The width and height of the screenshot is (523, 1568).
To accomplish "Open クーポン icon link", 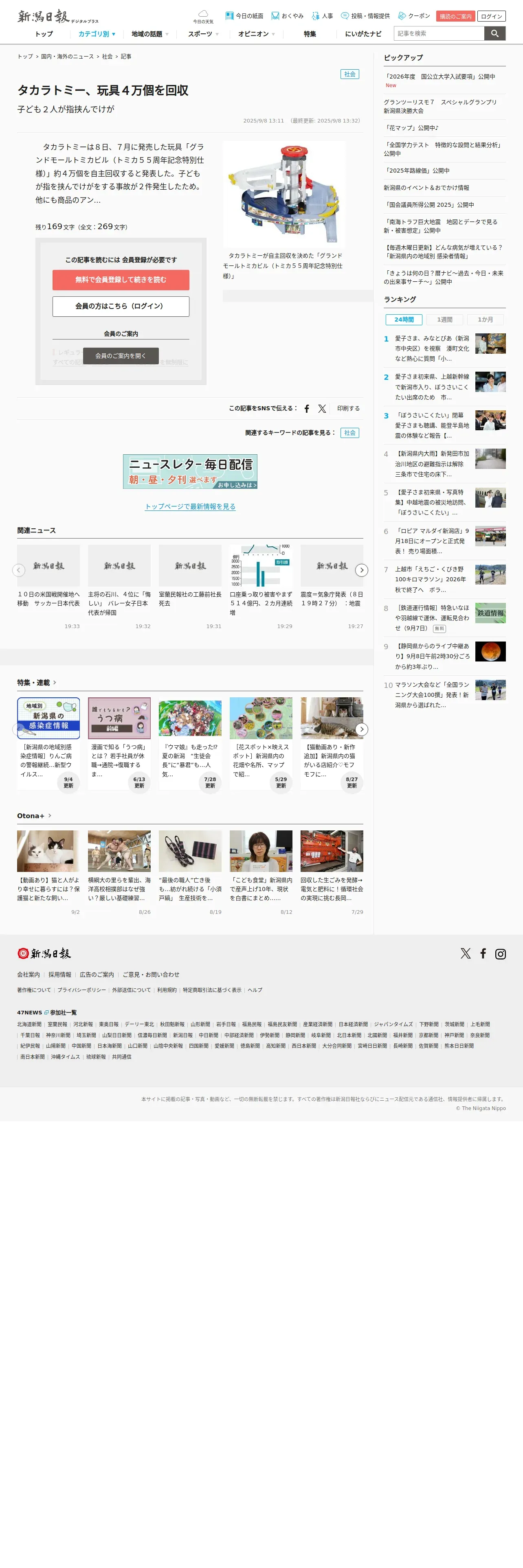I will coord(414,16).
